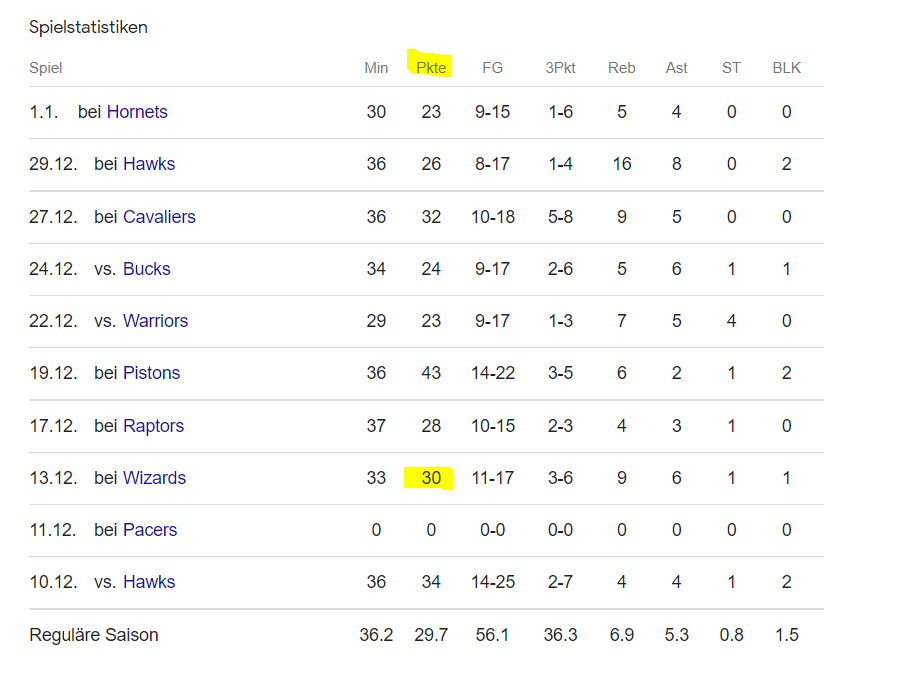
Task: Open the Wizards team link
Action: click(154, 478)
